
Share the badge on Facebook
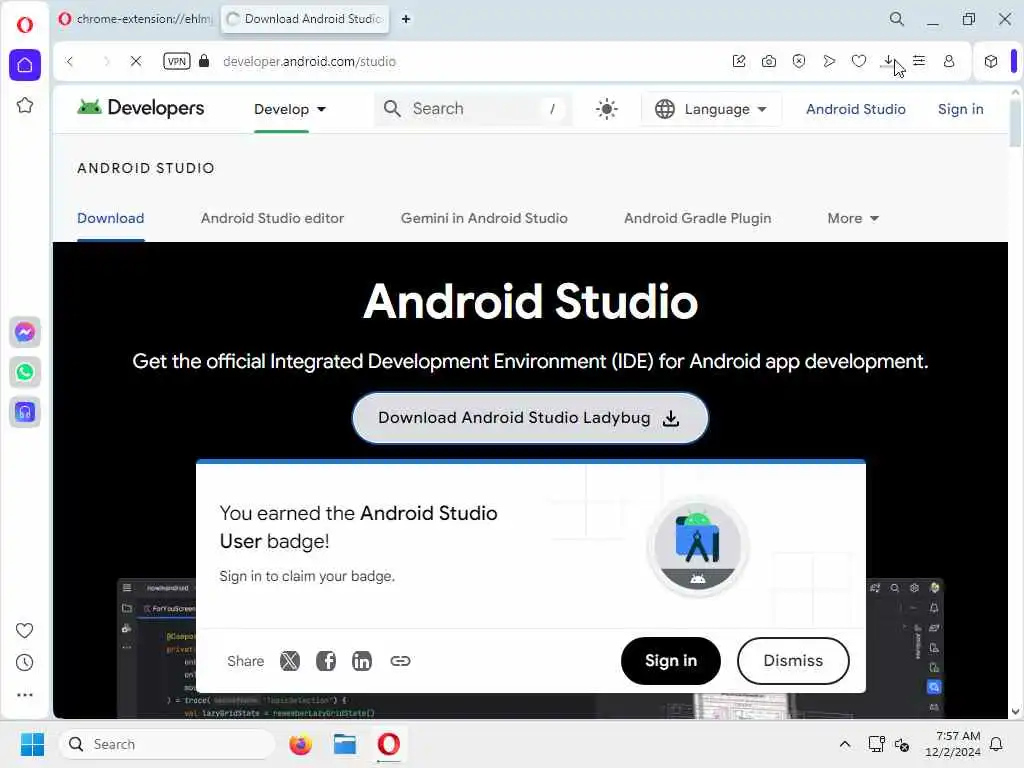point(326,661)
